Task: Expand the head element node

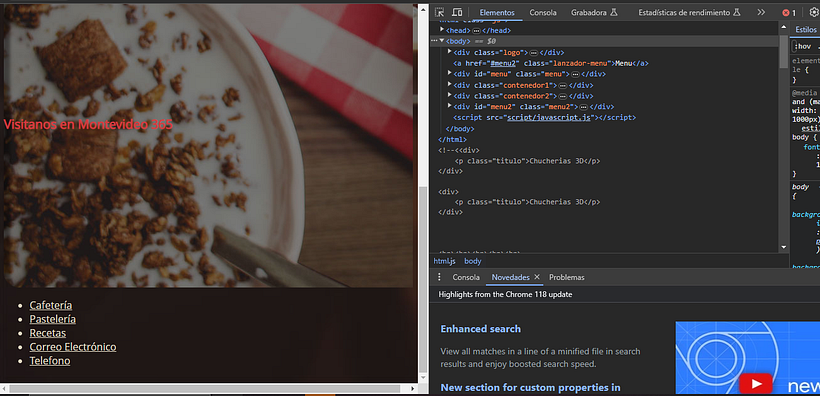Action: coord(442,30)
